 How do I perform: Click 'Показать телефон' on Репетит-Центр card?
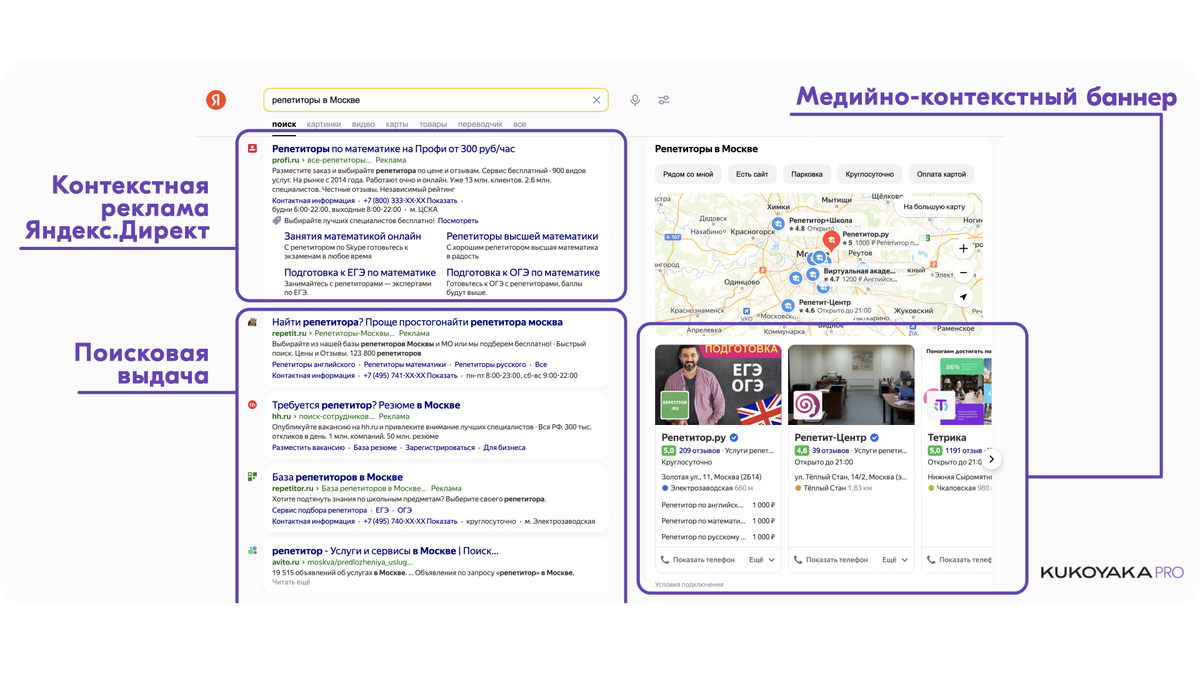(831, 560)
